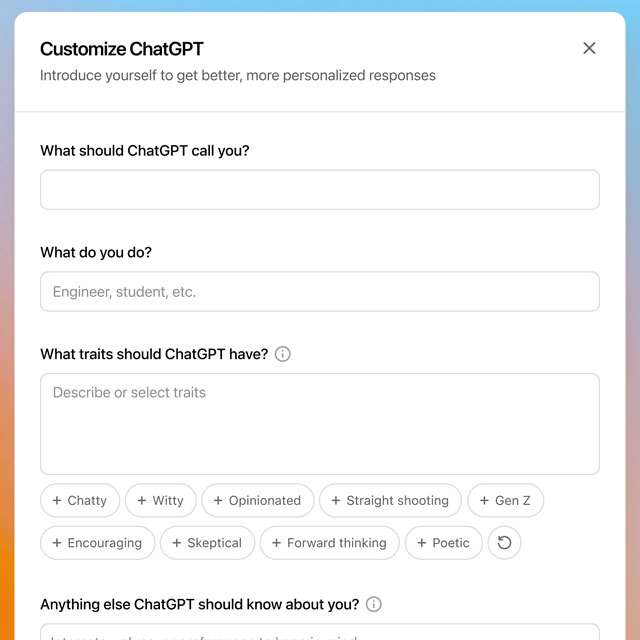
Task: Close the Customize ChatGPT dialog
Action: pos(589,48)
